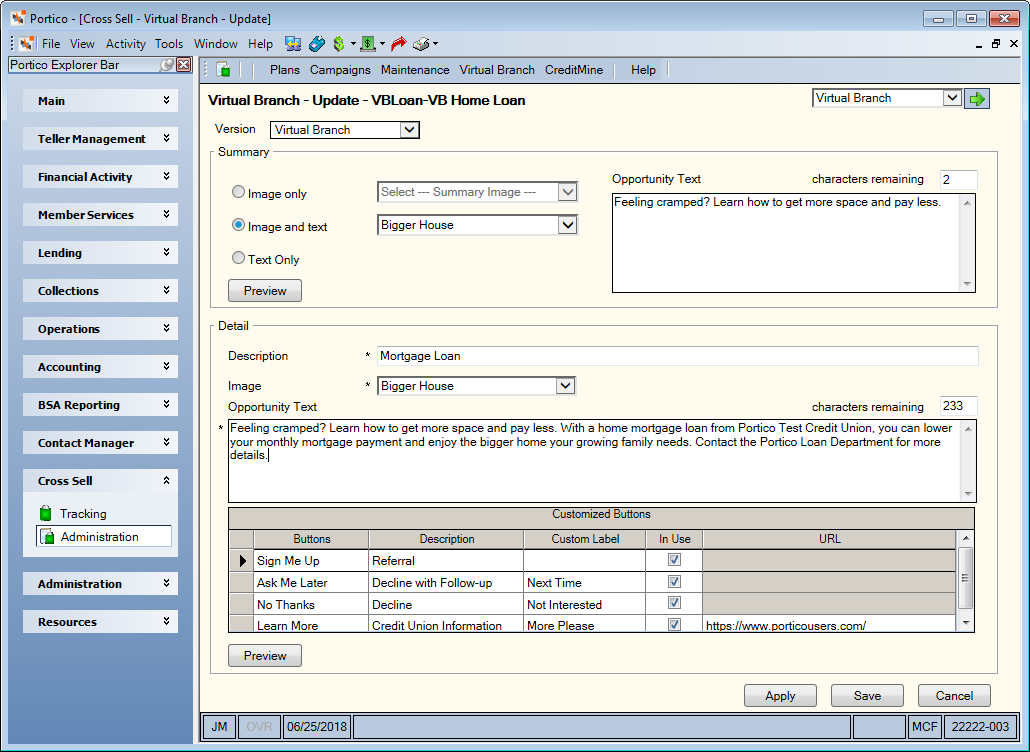Open dropdown arrow beside printer icon

436,44
